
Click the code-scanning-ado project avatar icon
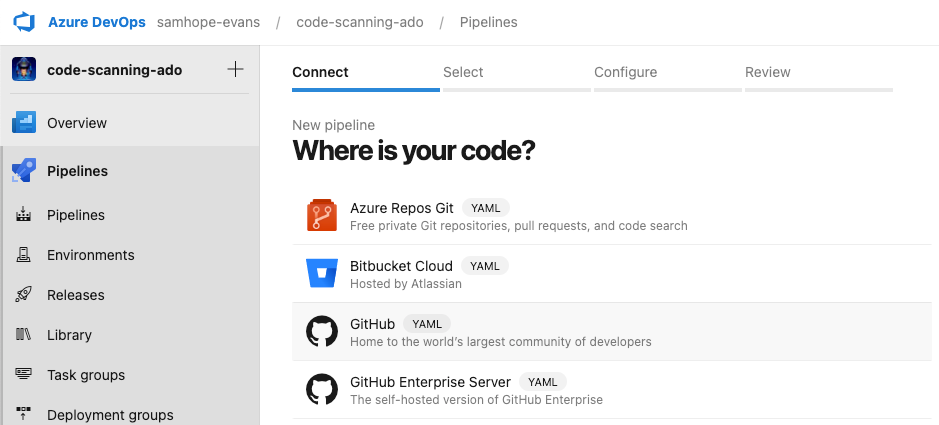[24, 70]
